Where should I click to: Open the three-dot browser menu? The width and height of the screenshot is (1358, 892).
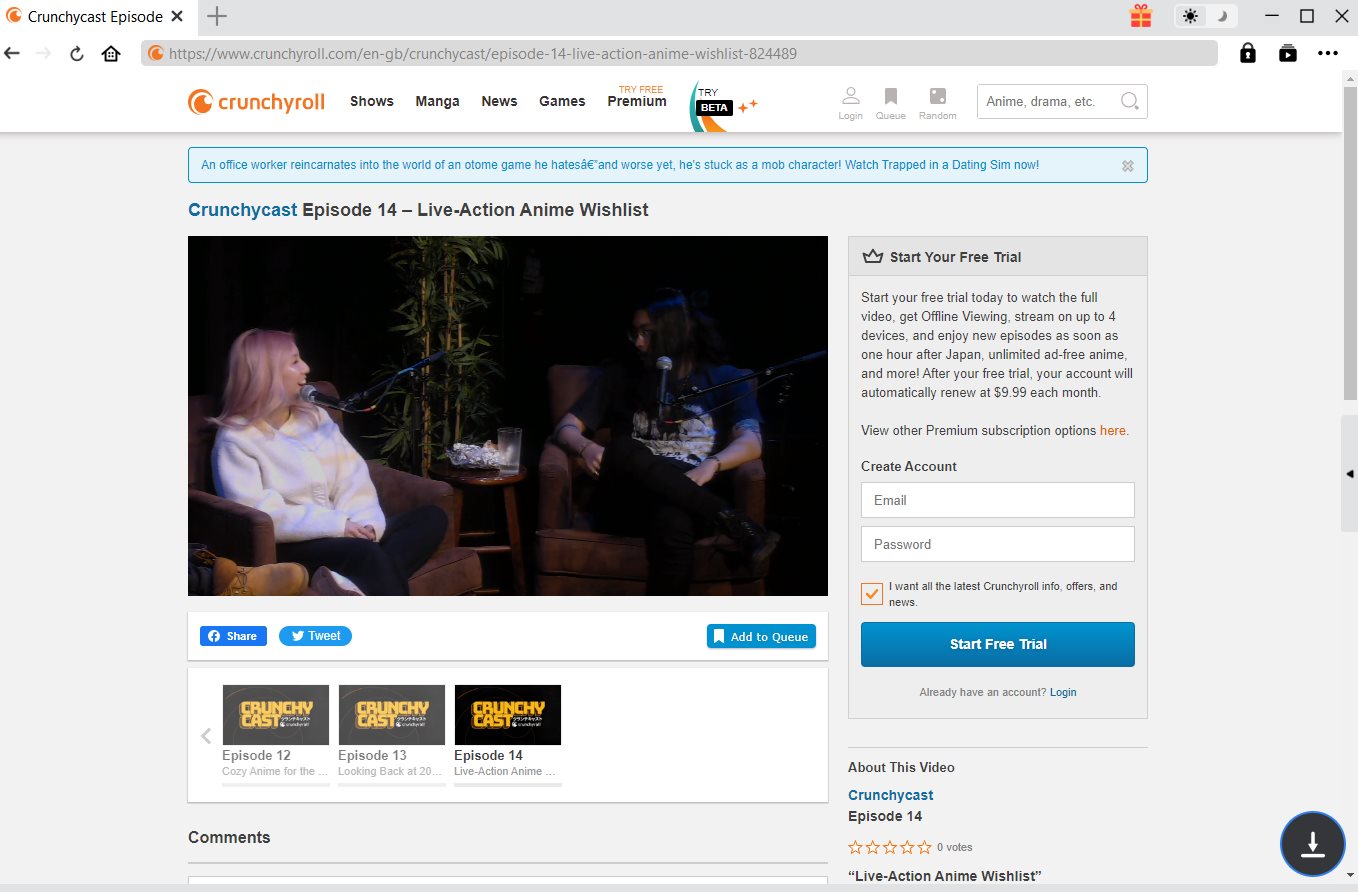tap(1327, 53)
